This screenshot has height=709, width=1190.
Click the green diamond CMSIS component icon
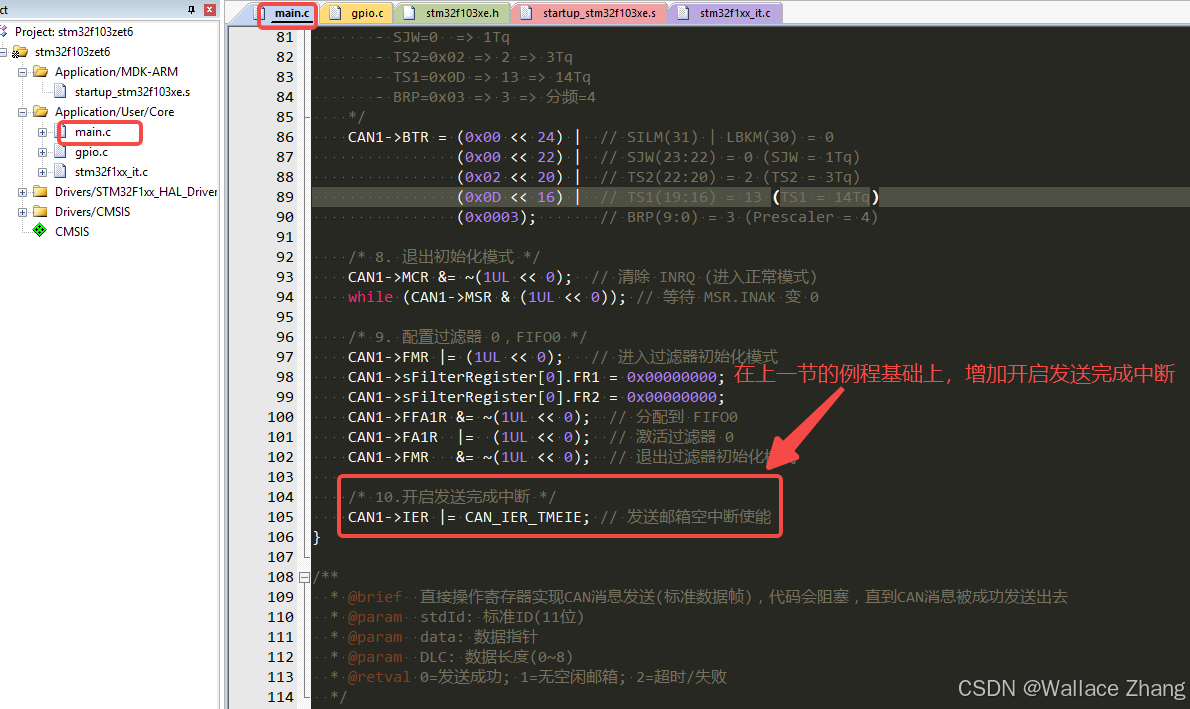(40, 231)
